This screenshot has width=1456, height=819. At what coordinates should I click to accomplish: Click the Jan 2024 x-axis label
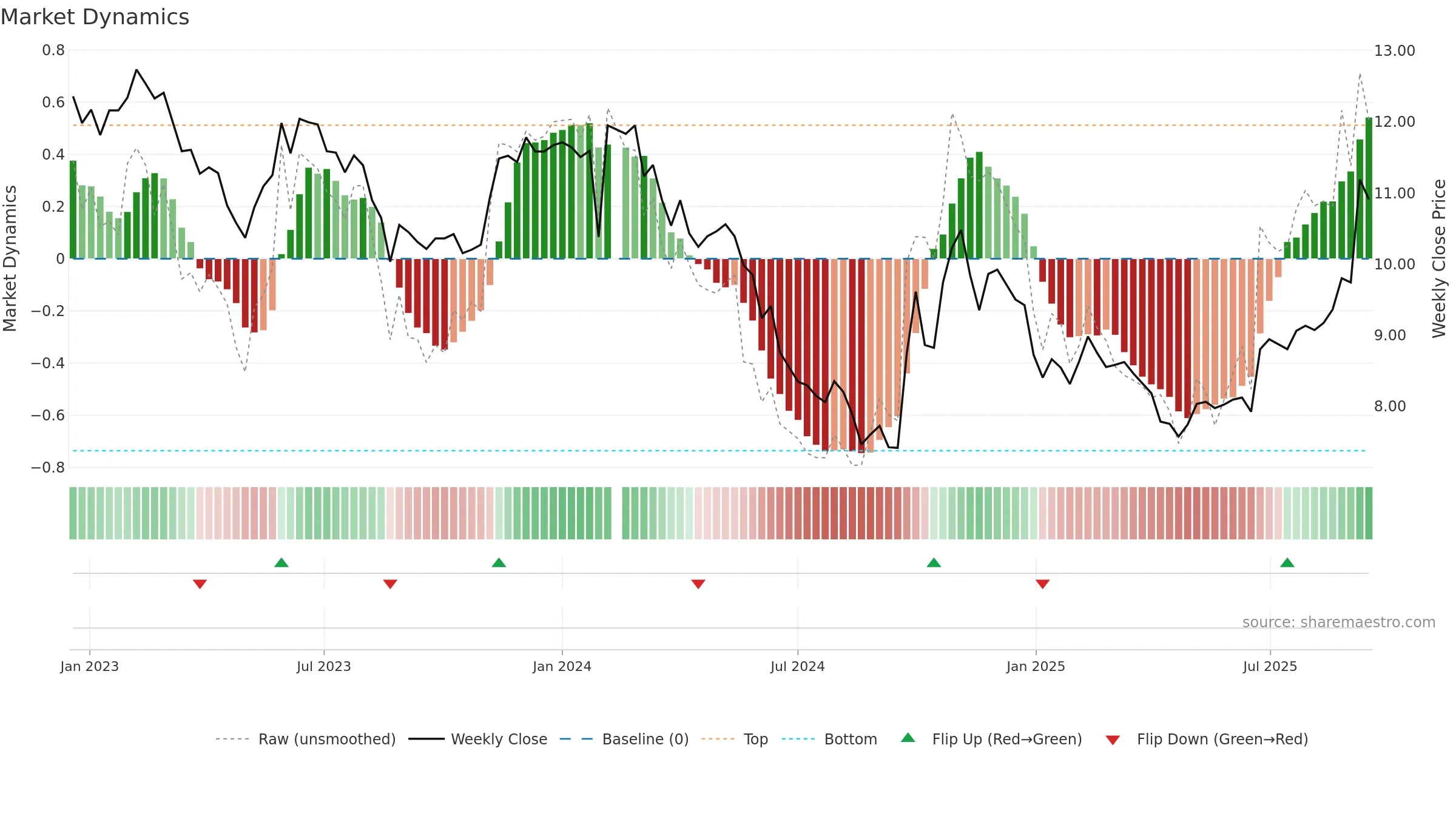[x=562, y=666]
